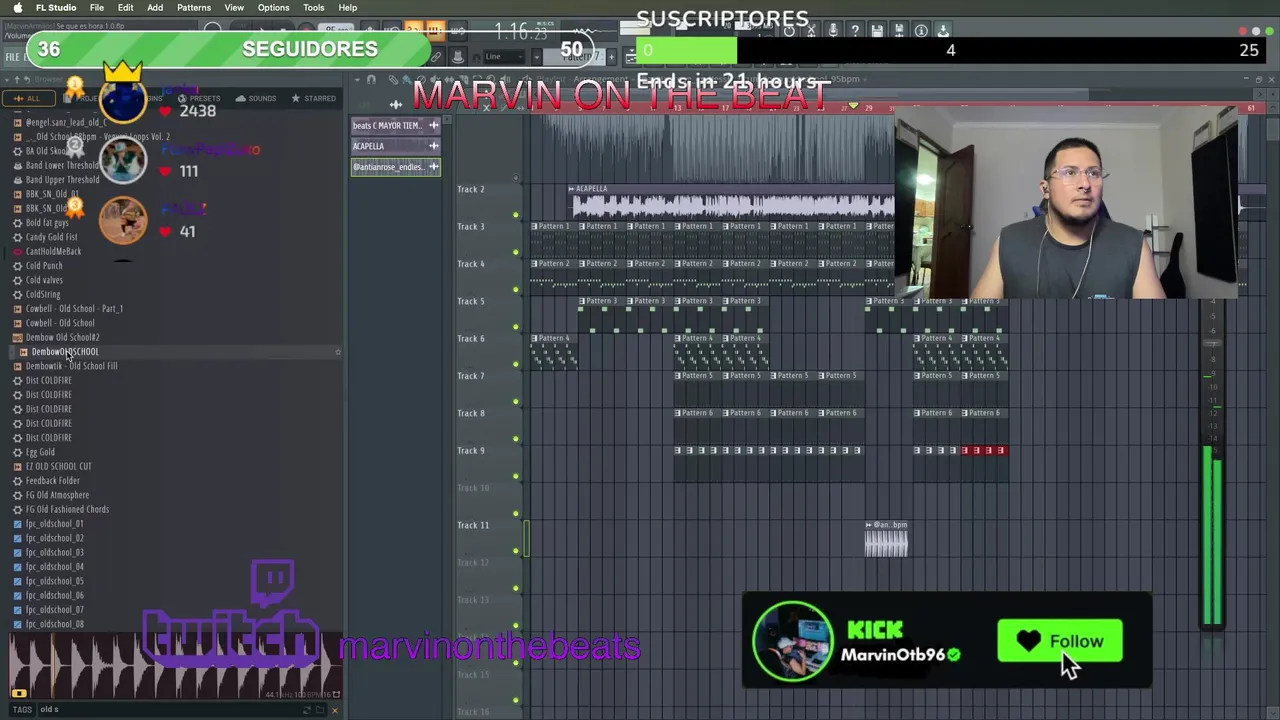Select Dembowtik - Old School Fill sample

coord(71,366)
